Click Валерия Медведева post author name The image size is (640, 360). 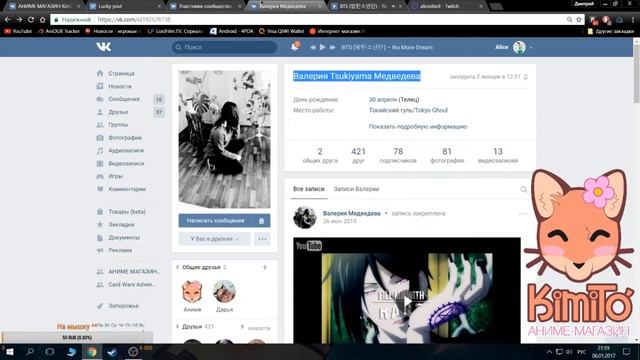[x=351, y=213]
